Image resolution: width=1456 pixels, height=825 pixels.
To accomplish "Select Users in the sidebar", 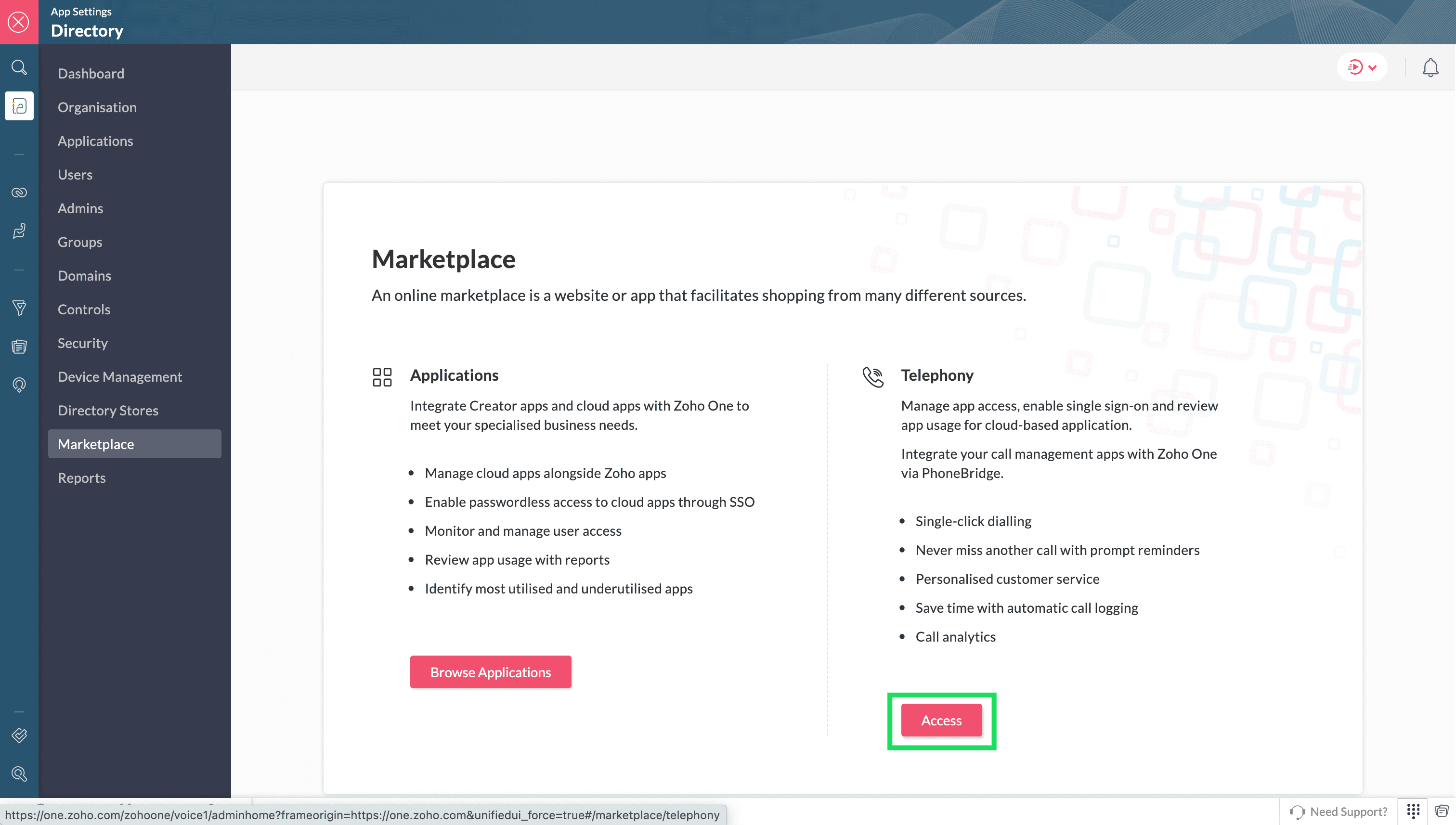I will pos(75,175).
